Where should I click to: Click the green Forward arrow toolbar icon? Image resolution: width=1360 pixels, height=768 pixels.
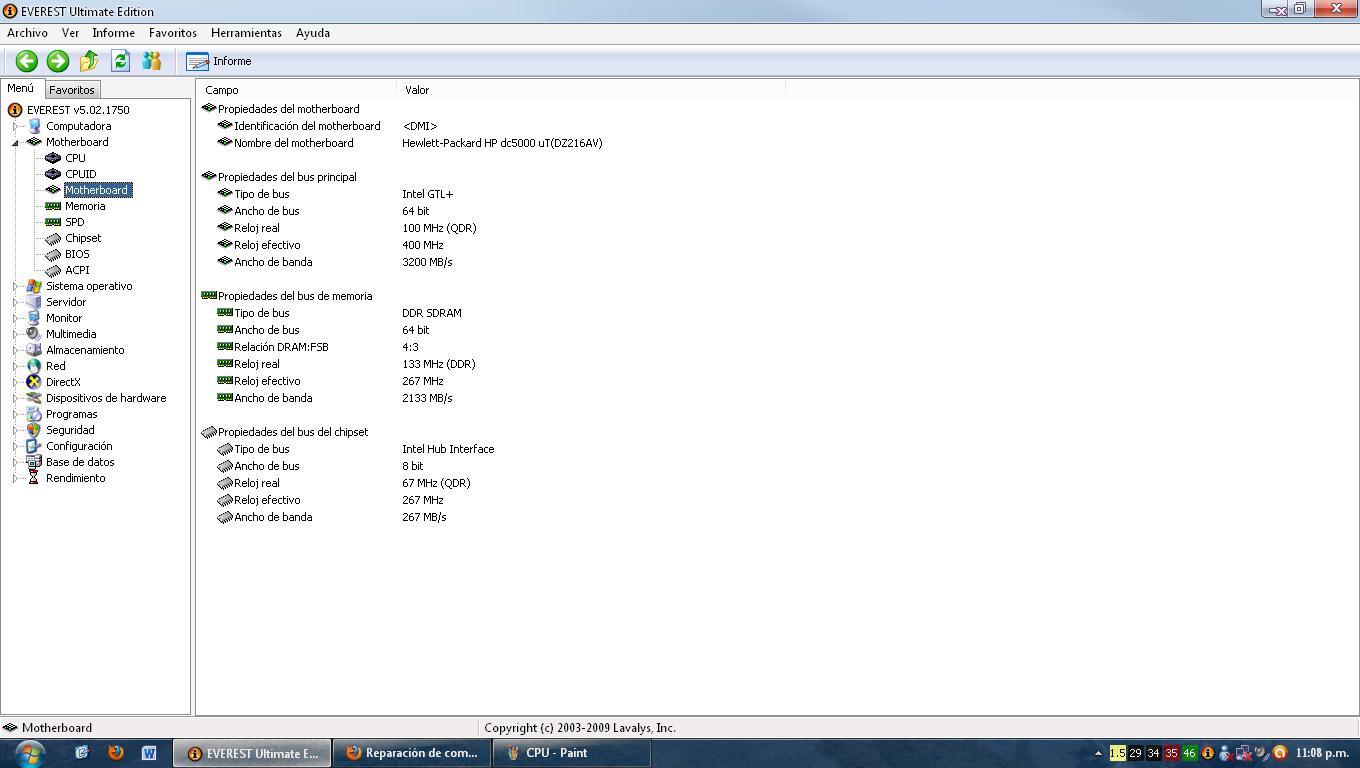(58, 61)
